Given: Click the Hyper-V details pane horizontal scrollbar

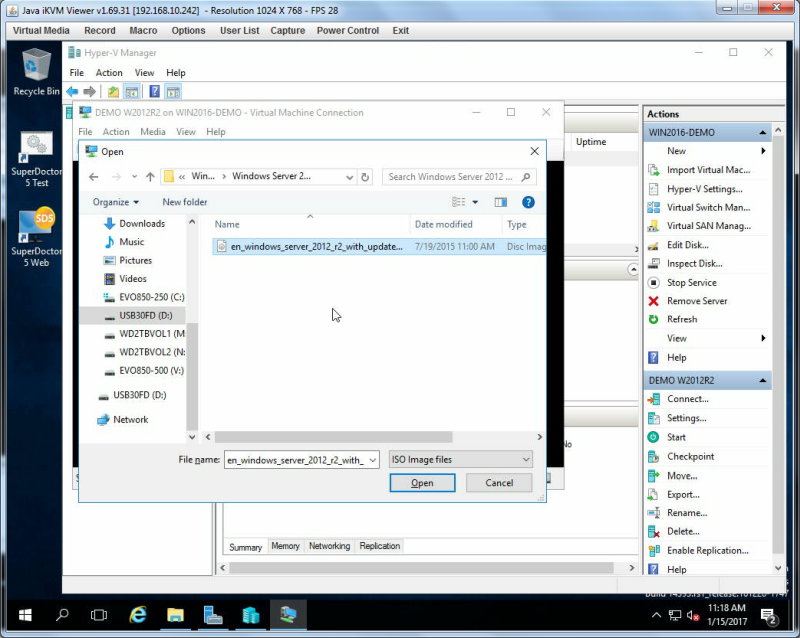Looking at the screenshot, I should tap(421, 568).
